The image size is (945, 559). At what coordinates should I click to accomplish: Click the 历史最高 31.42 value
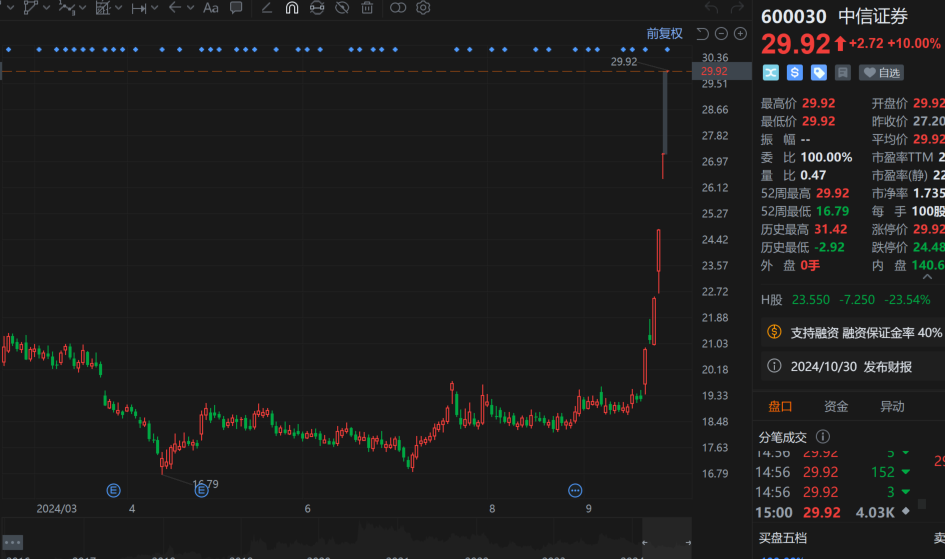click(830, 230)
